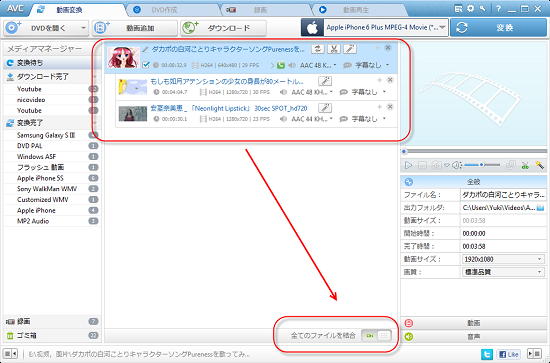Edit the ファイル名 input field
Image resolution: width=550 pixels, height=363 pixels.
coord(503,195)
